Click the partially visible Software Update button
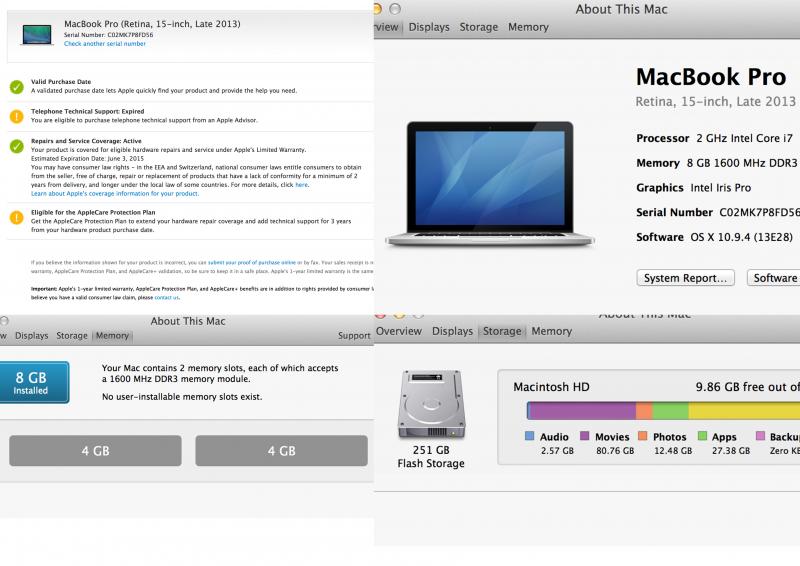 [x=773, y=278]
